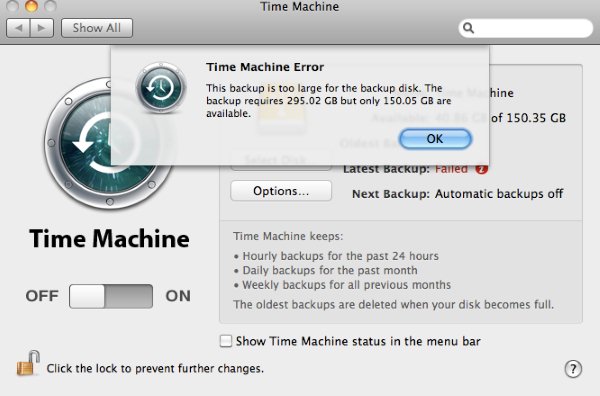This screenshot has height=396, width=600.
Task: Open the Options... button
Action: (x=281, y=191)
